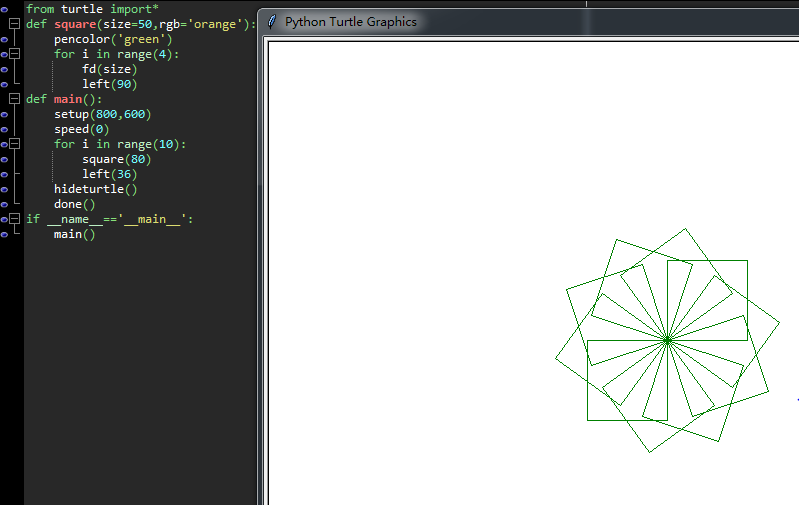The width and height of the screenshot is (799, 505).
Task: Toggle breakpoint marker beside fd(size) line
Action: pos(4,69)
